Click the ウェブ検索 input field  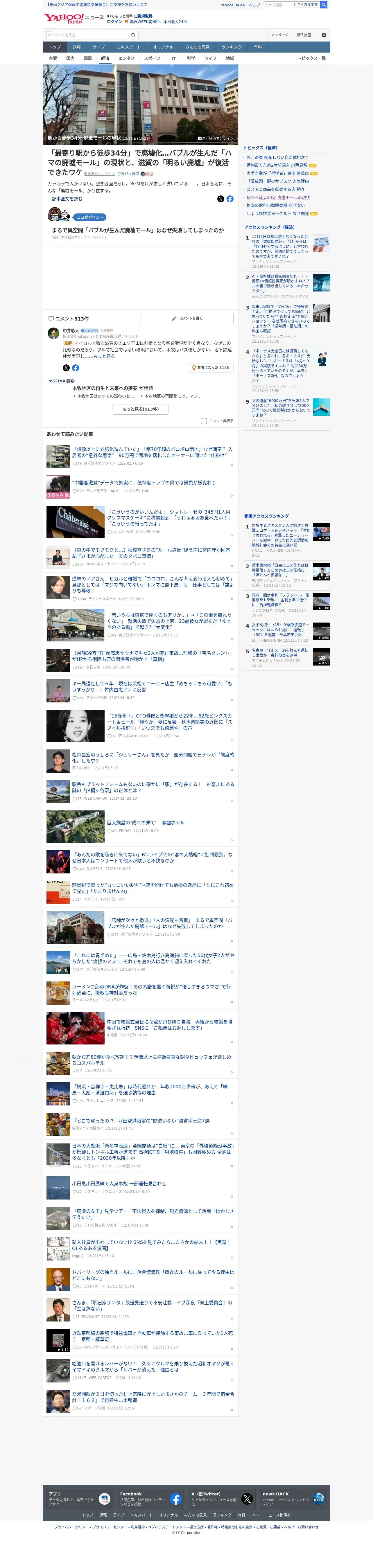[277, 4]
